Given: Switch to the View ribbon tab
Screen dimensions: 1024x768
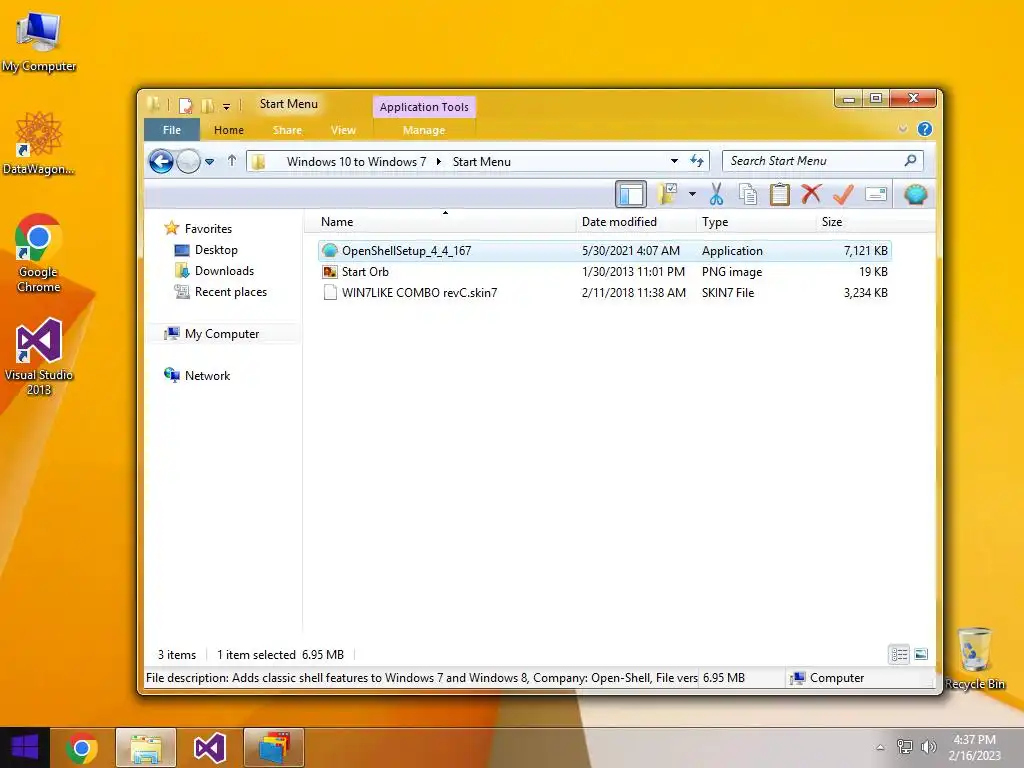Looking at the screenshot, I should pos(343,130).
